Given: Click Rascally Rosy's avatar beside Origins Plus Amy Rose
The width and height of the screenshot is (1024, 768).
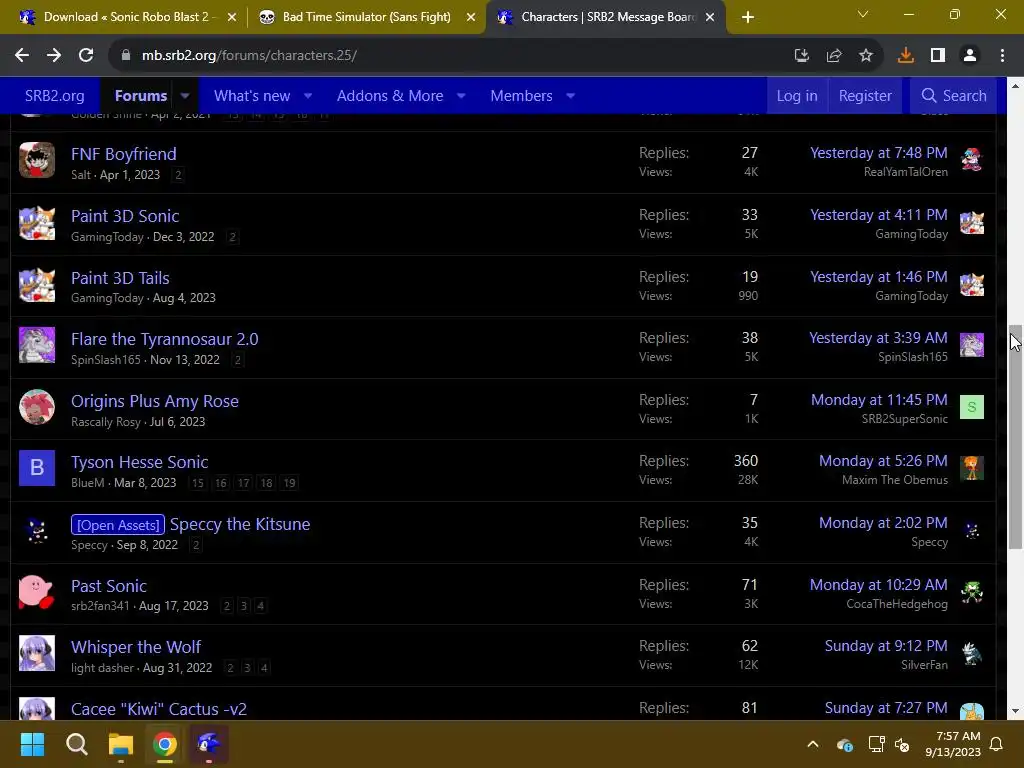Looking at the screenshot, I should (37, 407).
